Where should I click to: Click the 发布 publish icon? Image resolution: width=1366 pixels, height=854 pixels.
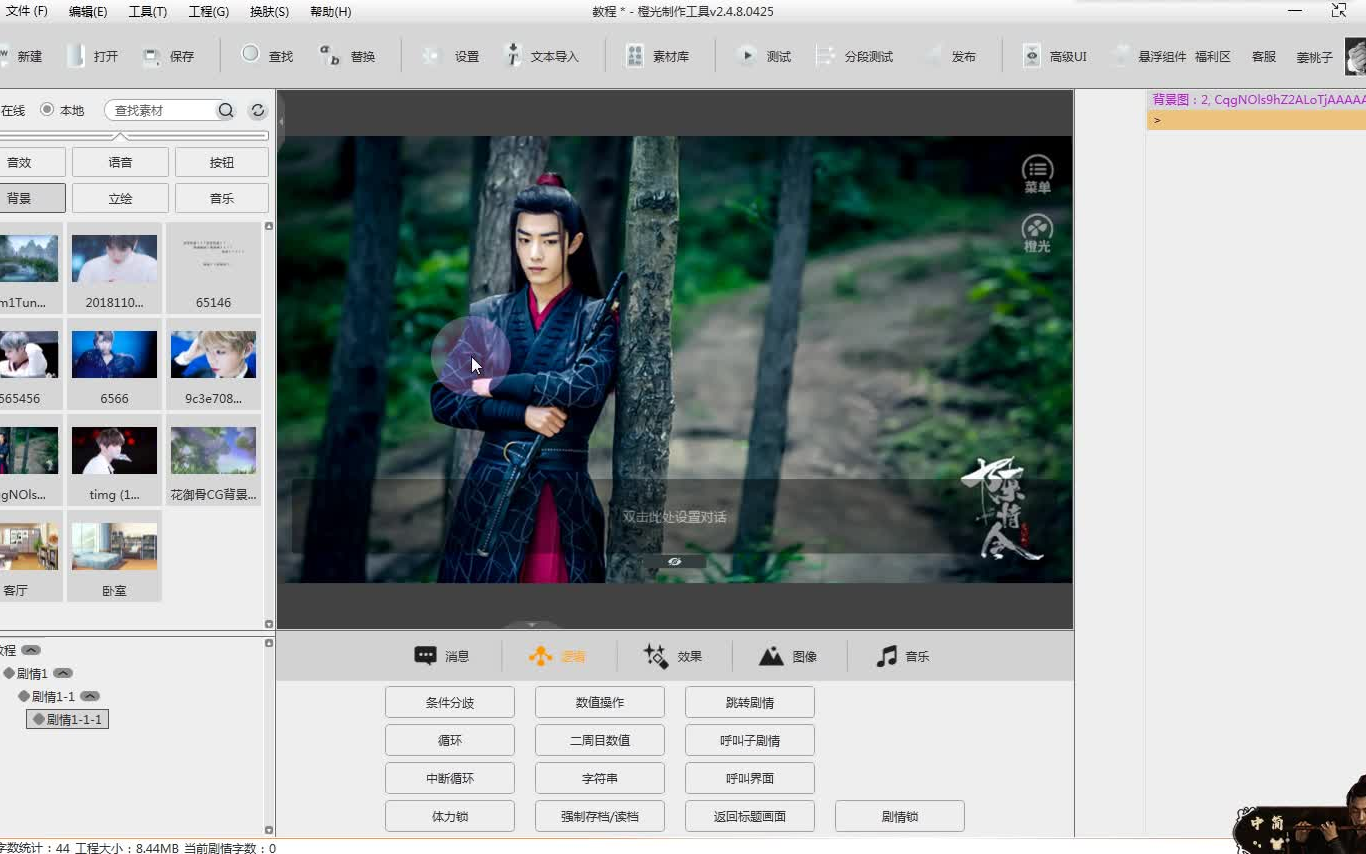[x=932, y=56]
